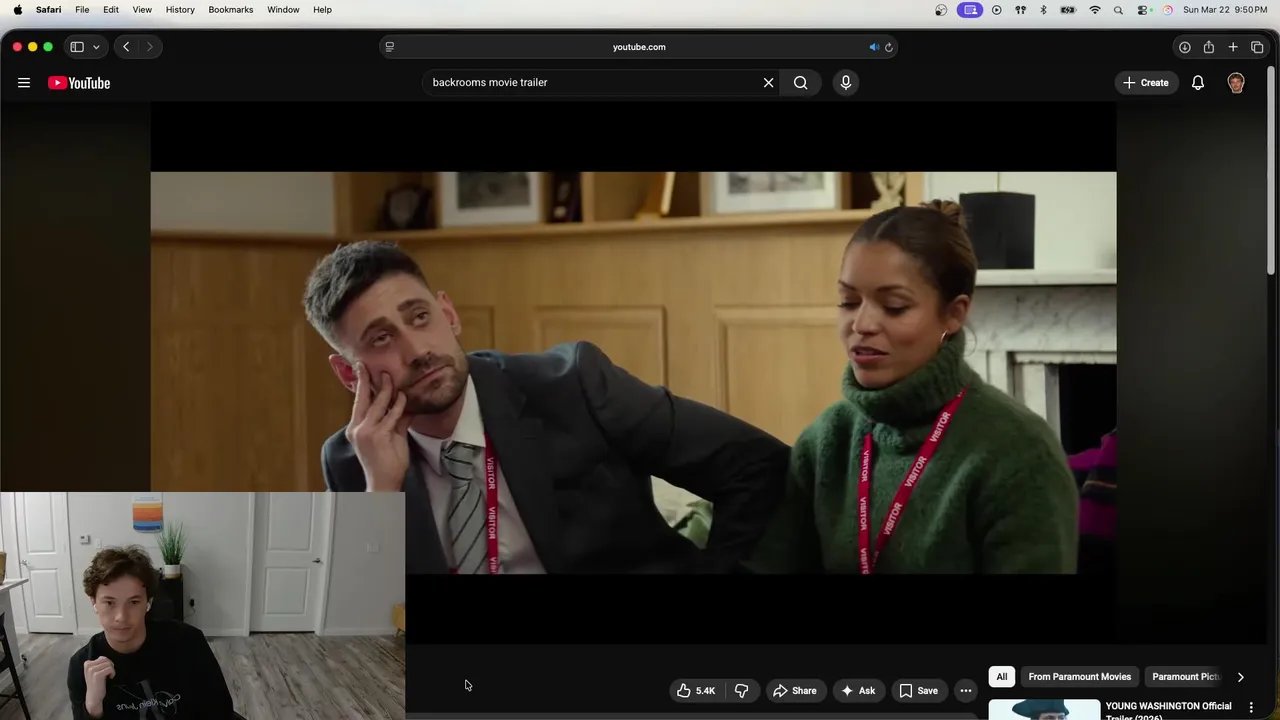Viewport: 1280px width, 720px height.
Task: Open the battery status menu
Action: [1068, 10]
